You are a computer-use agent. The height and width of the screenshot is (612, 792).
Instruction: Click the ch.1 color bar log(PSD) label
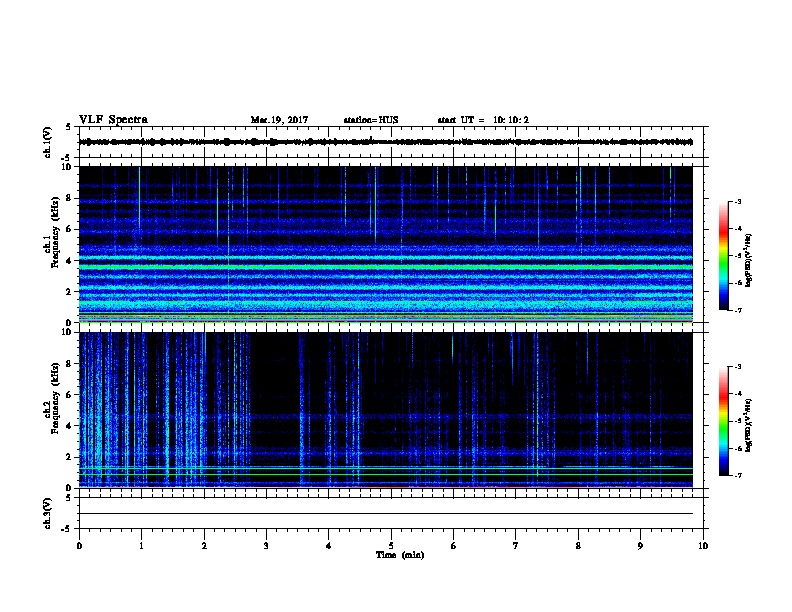pos(748,261)
